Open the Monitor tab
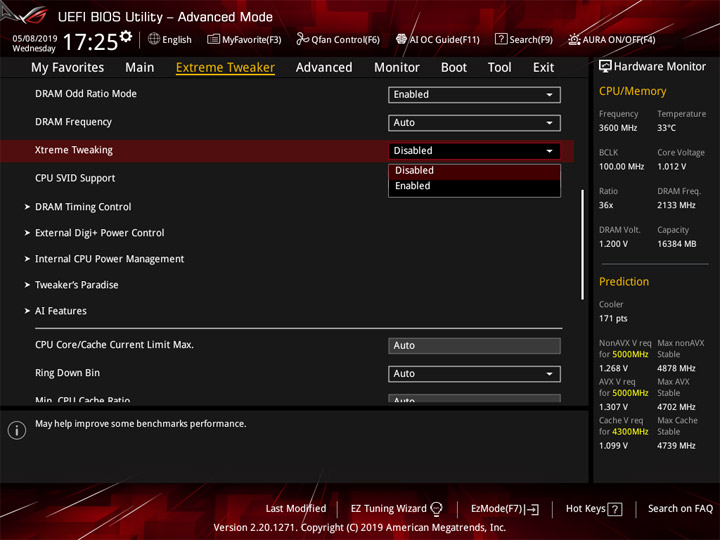 (397, 68)
